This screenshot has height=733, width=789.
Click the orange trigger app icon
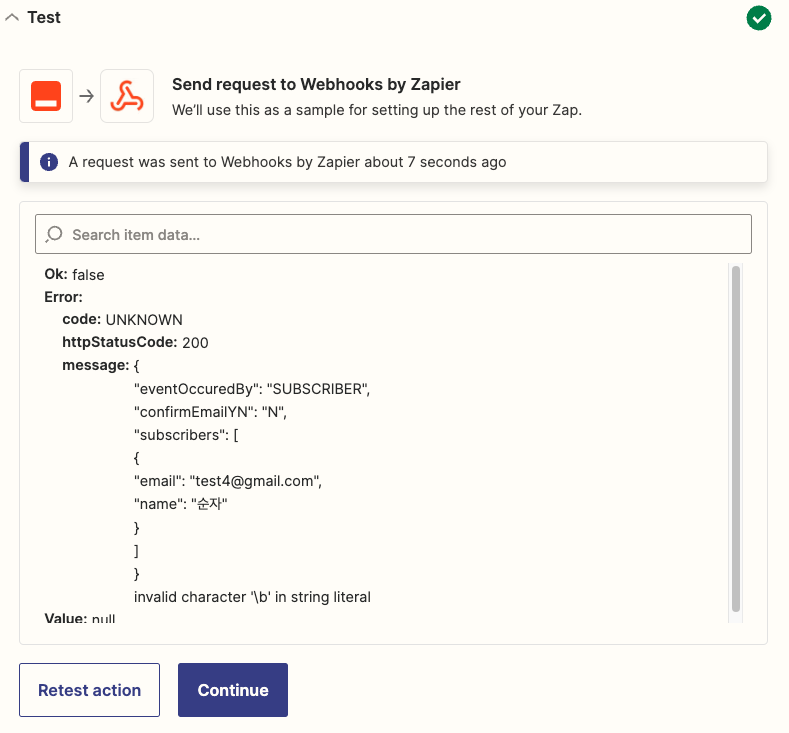46,96
